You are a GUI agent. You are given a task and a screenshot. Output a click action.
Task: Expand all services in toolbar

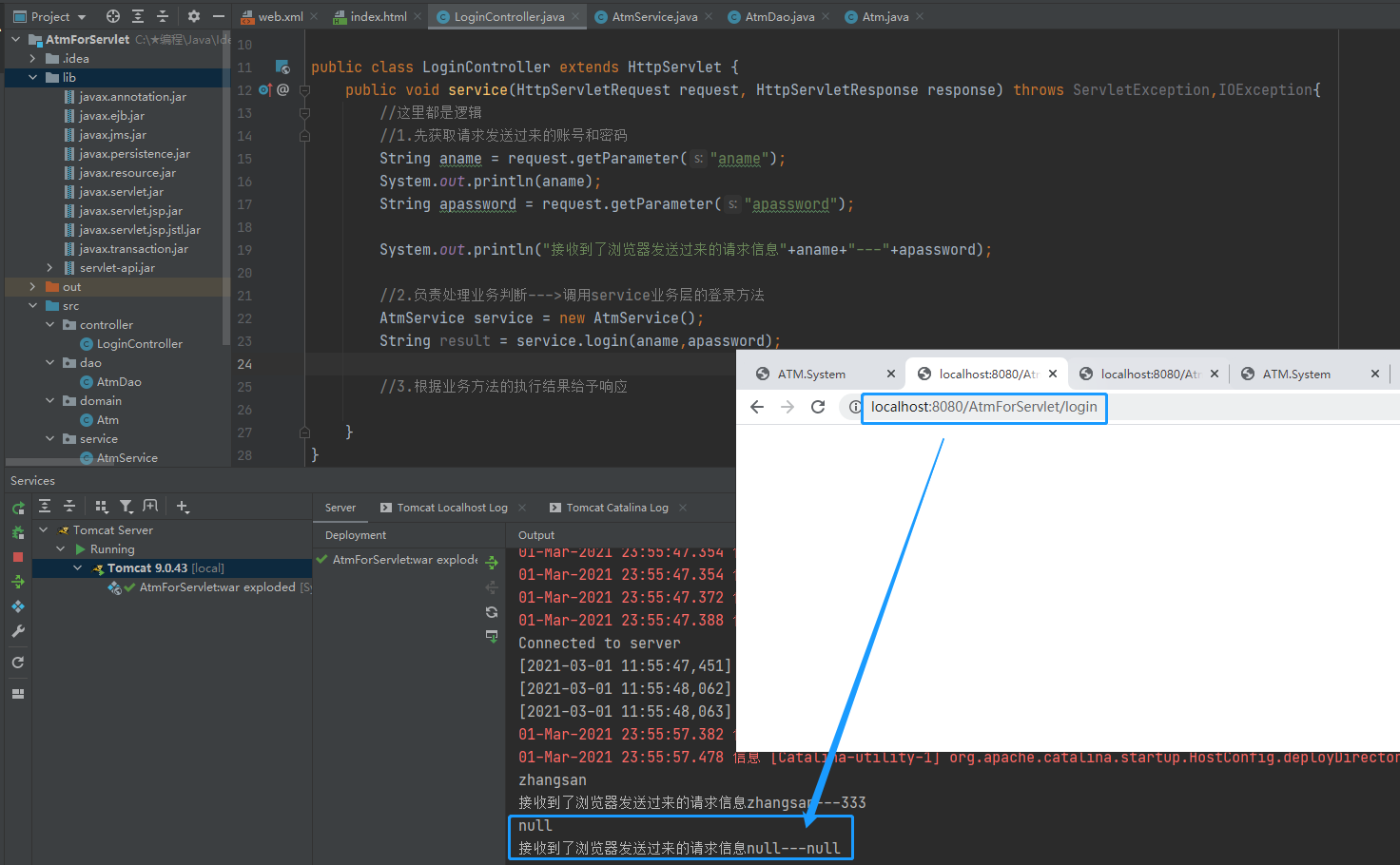(45, 507)
